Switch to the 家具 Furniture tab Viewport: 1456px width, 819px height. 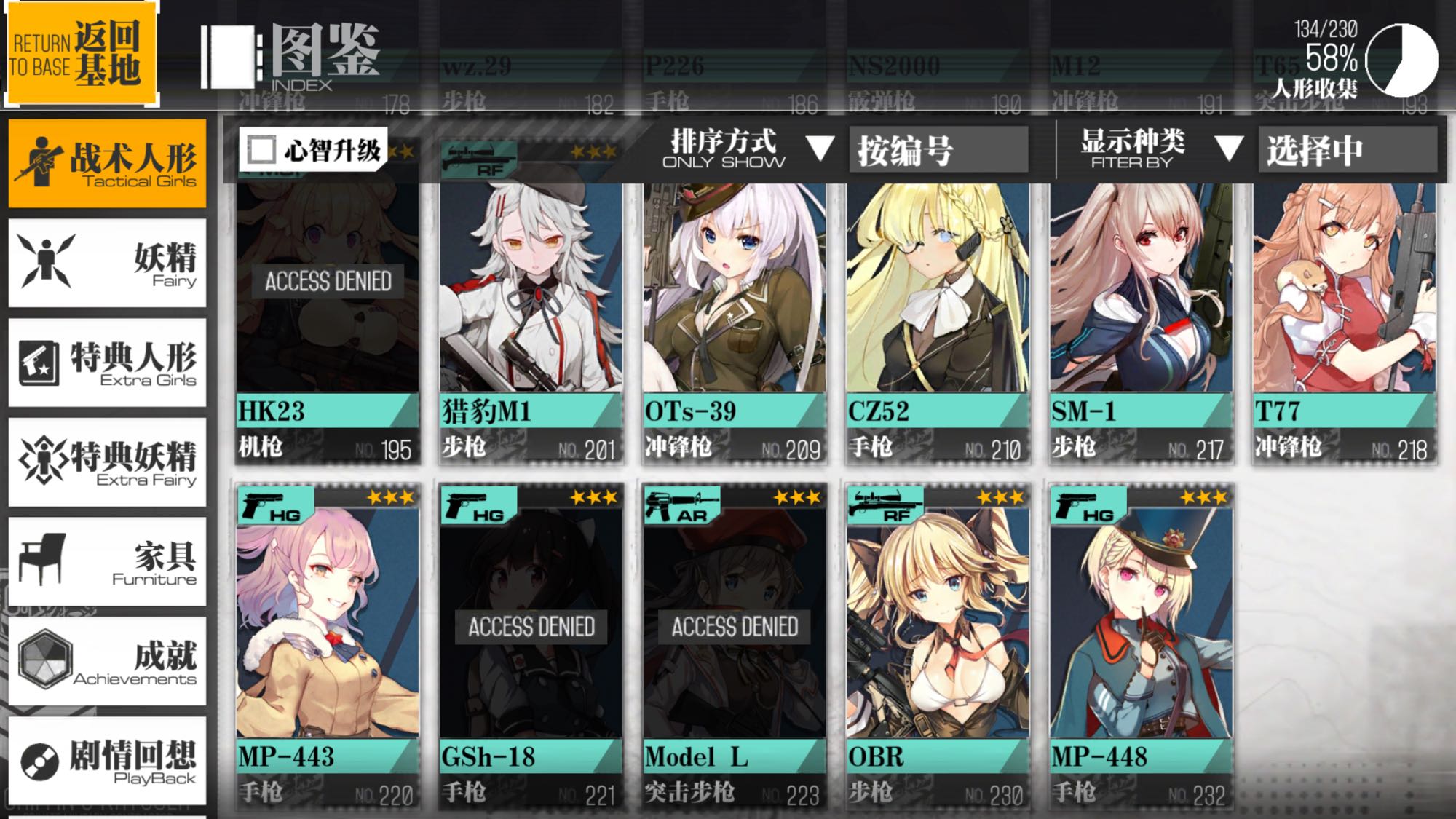[x=107, y=561]
